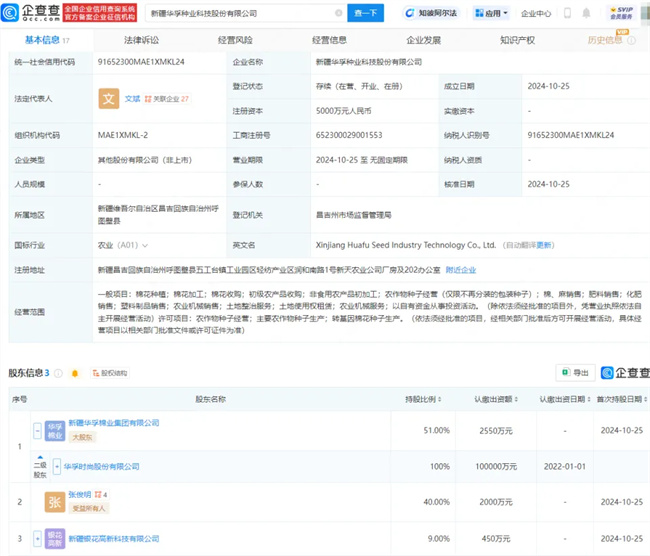Image resolution: width=650 pixels, height=556 pixels.
Task: Open shareholder 新疆华孚棉业集团有限公司 link
Action: [113, 423]
